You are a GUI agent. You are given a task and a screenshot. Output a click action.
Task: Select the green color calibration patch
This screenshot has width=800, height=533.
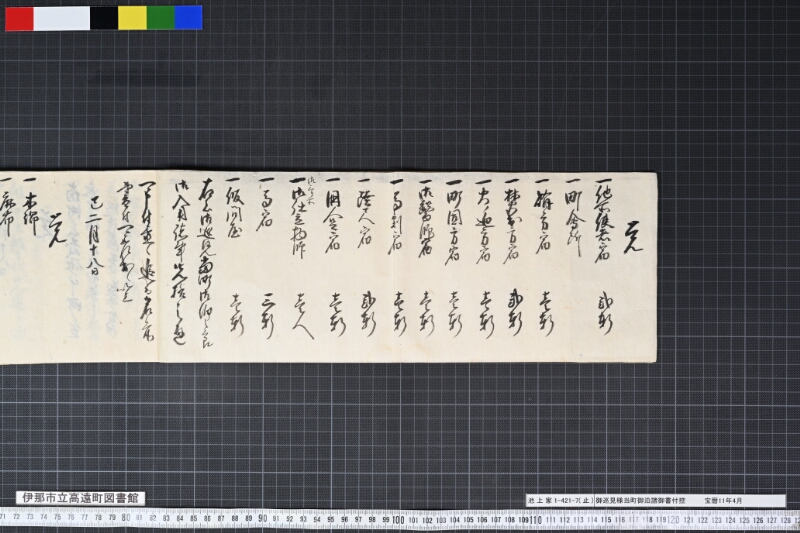(x=161, y=18)
